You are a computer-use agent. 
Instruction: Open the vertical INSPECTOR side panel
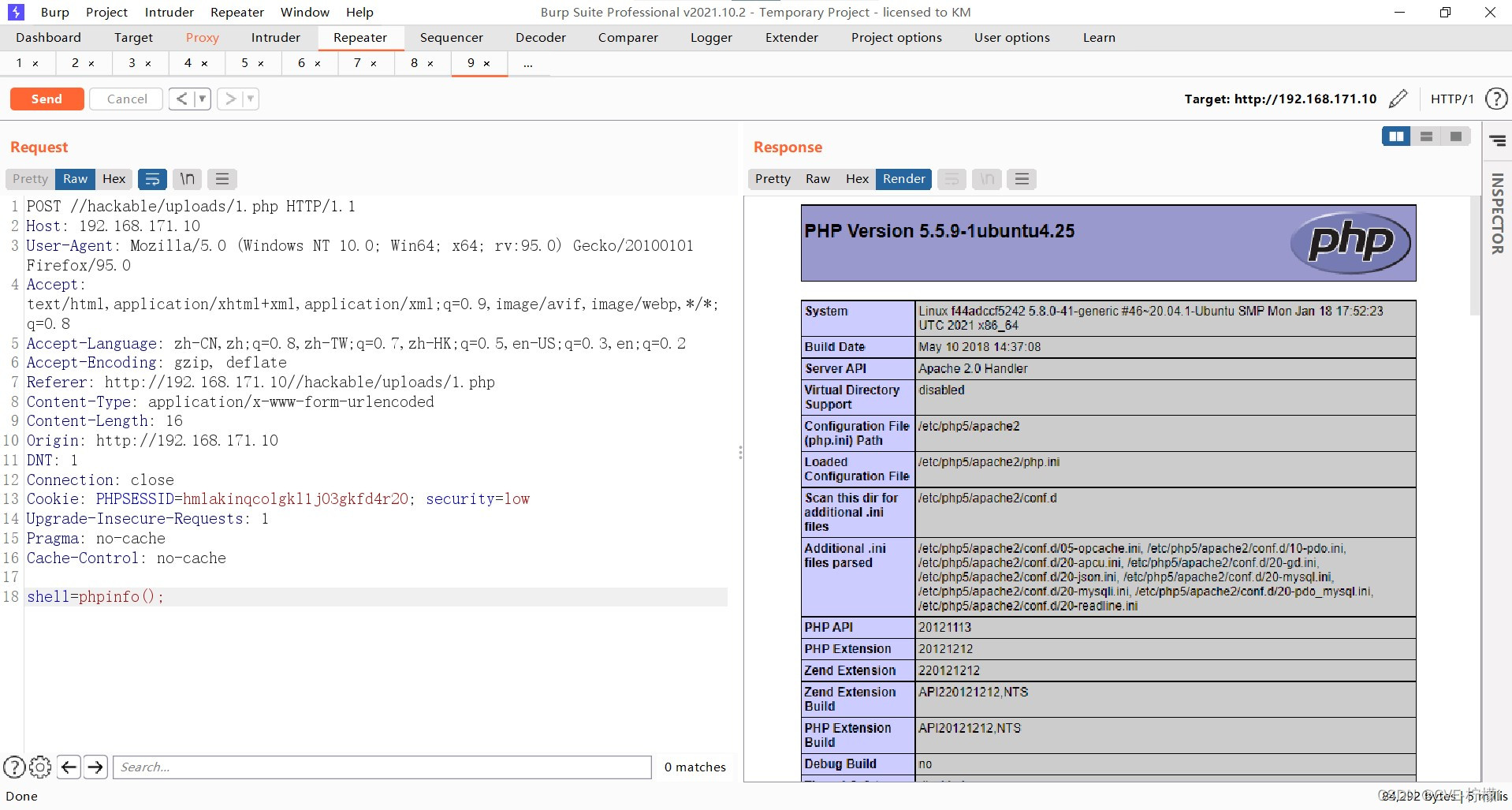click(1498, 214)
